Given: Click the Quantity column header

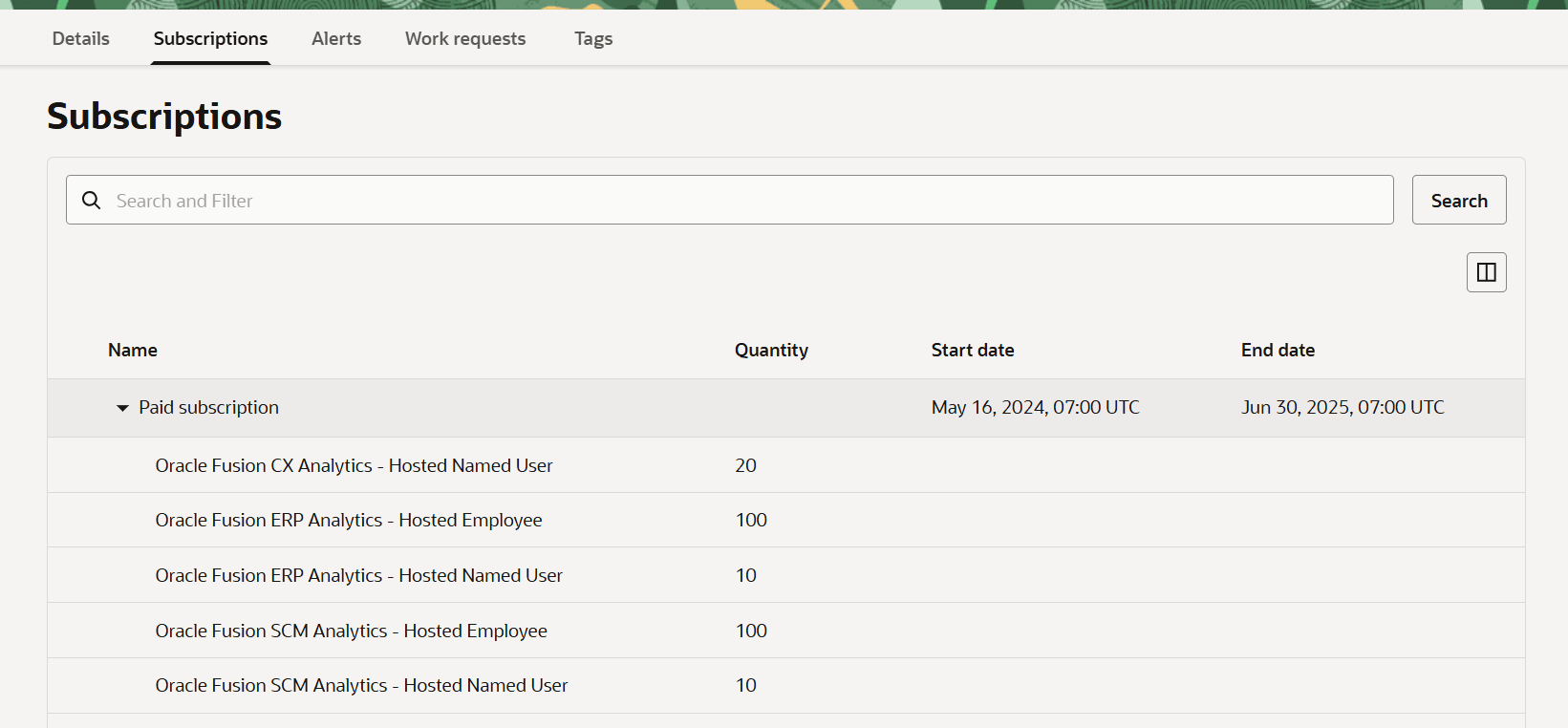Looking at the screenshot, I should click(771, 350).
